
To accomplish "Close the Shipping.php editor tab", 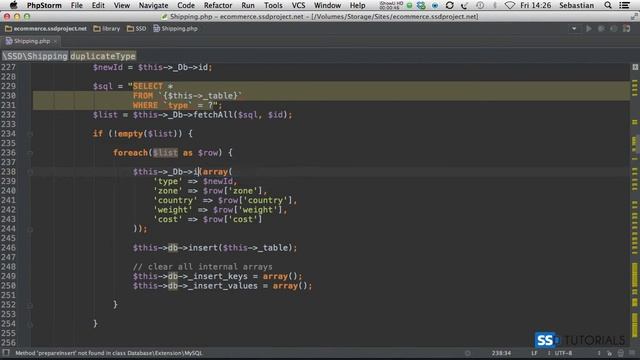I will click(x=55, y=41).
